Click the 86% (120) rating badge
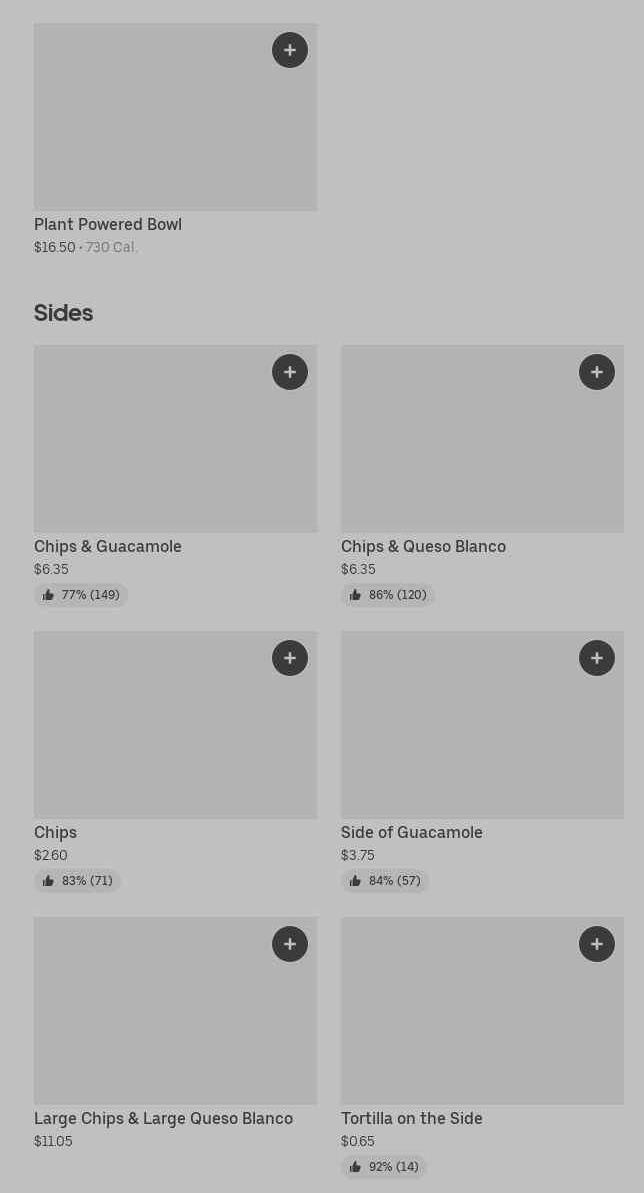This screenshot has height=1193, width=644. [x=388, y=595]
